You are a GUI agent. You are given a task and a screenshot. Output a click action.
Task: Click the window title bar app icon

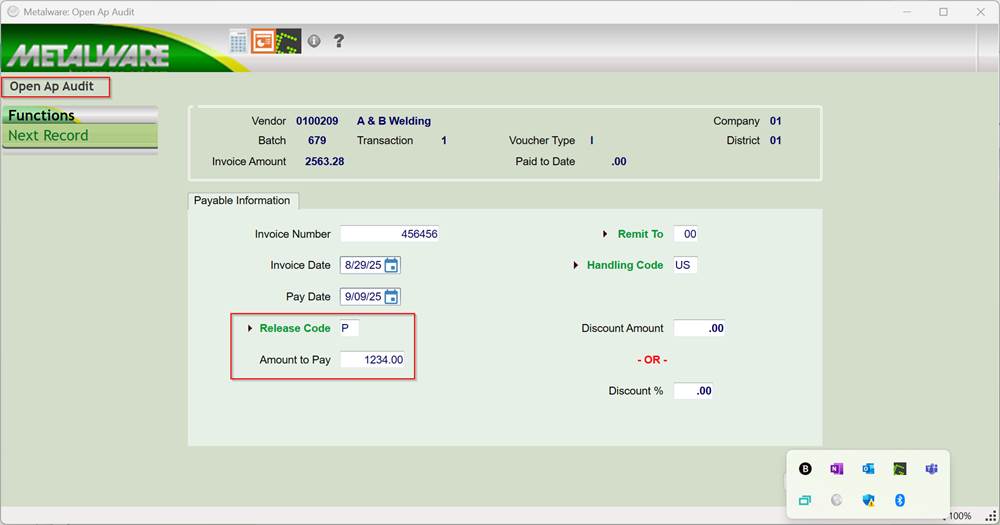13,11
